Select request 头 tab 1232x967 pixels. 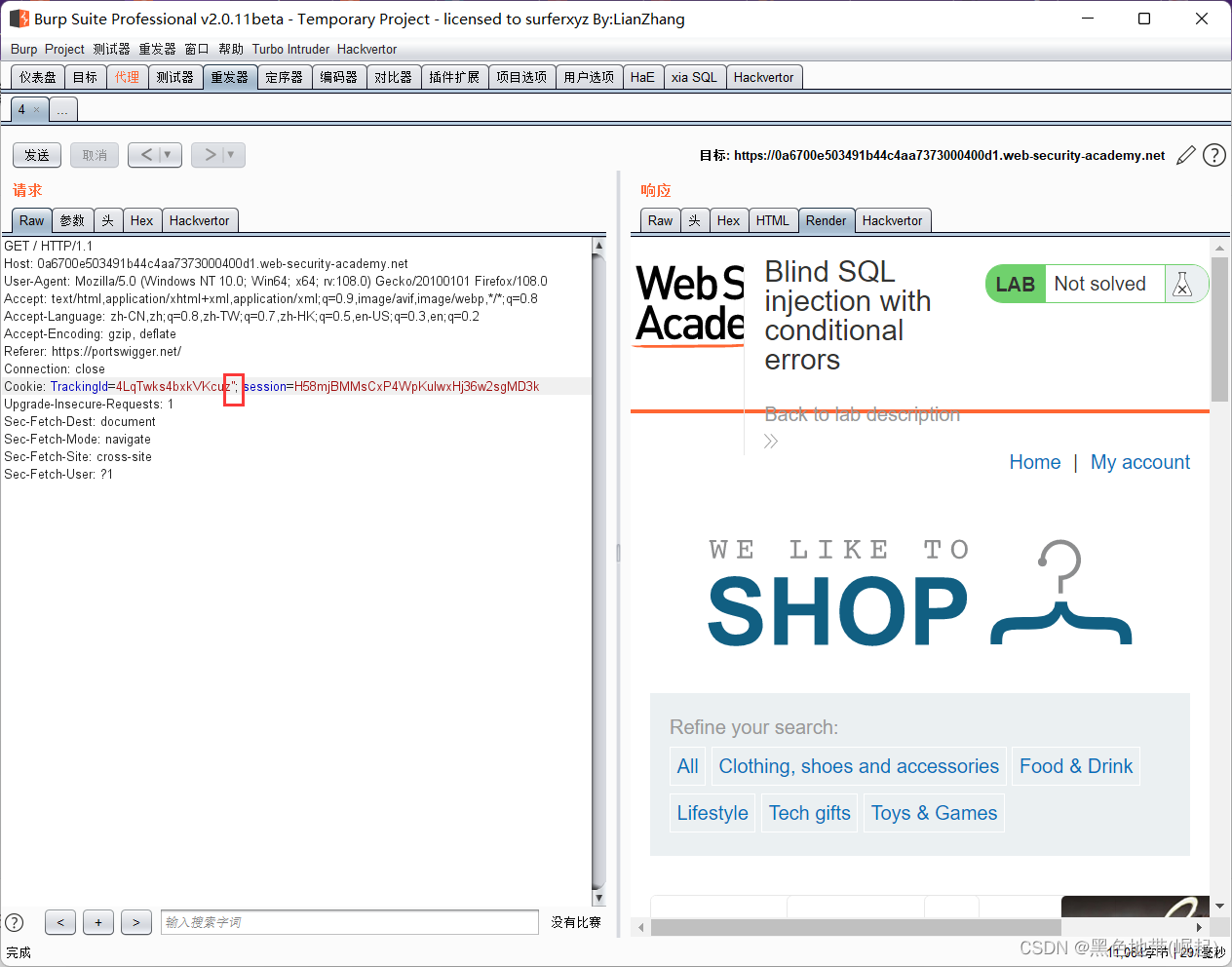[x=108, y=220]
